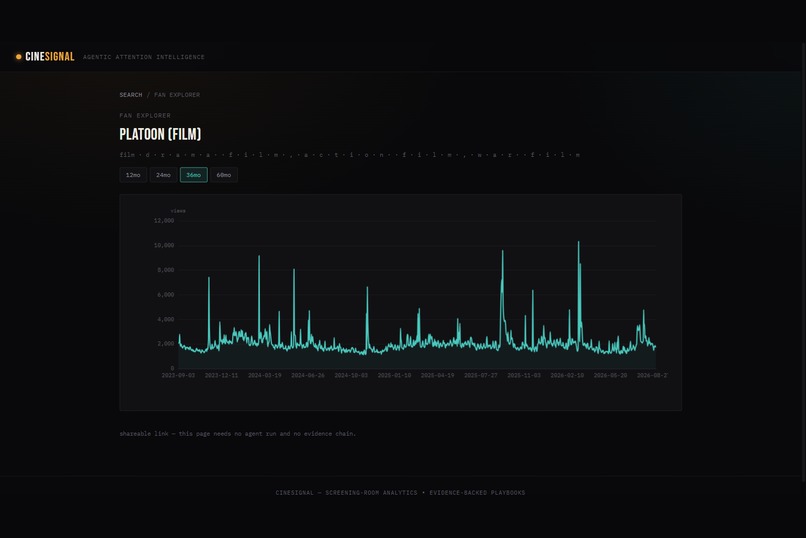806x538 pixels.
Task: Select the 24mo time range
Action: click(x=163, y=175)
